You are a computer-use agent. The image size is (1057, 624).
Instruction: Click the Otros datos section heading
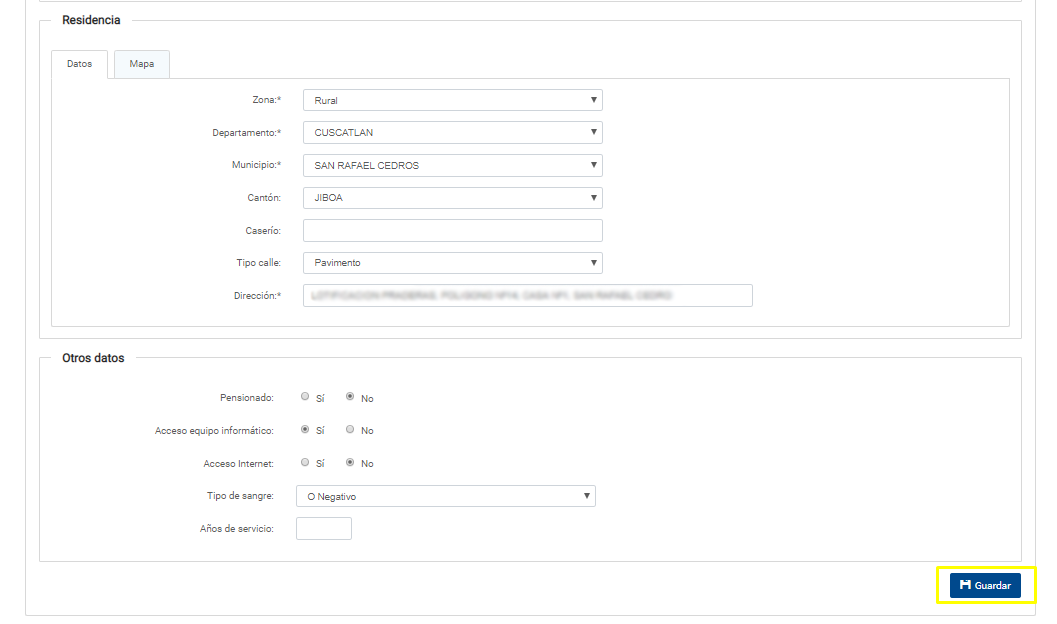pos(93,358)
